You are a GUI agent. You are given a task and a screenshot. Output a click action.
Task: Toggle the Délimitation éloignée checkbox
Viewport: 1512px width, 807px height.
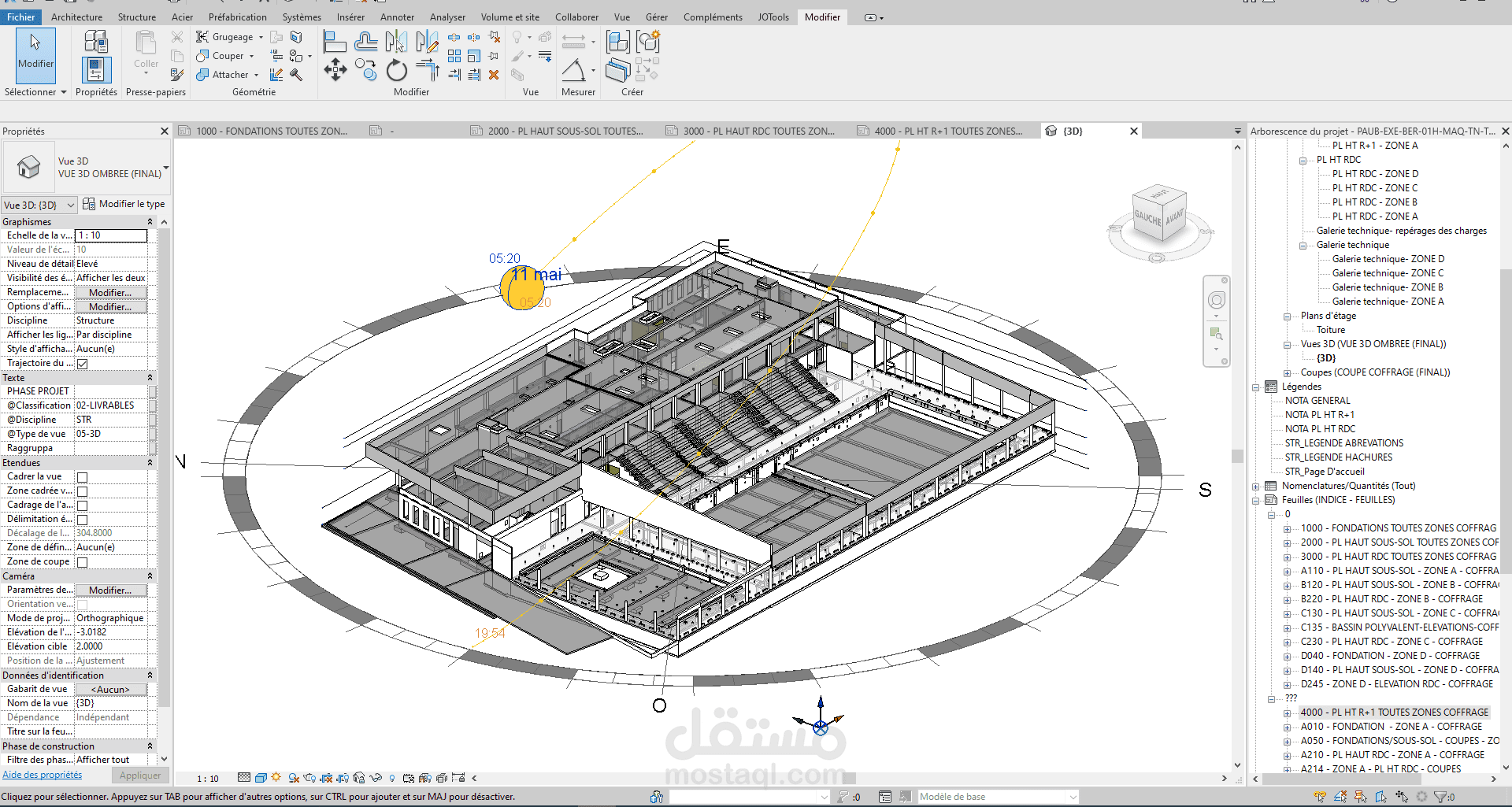tap(83, 520)
